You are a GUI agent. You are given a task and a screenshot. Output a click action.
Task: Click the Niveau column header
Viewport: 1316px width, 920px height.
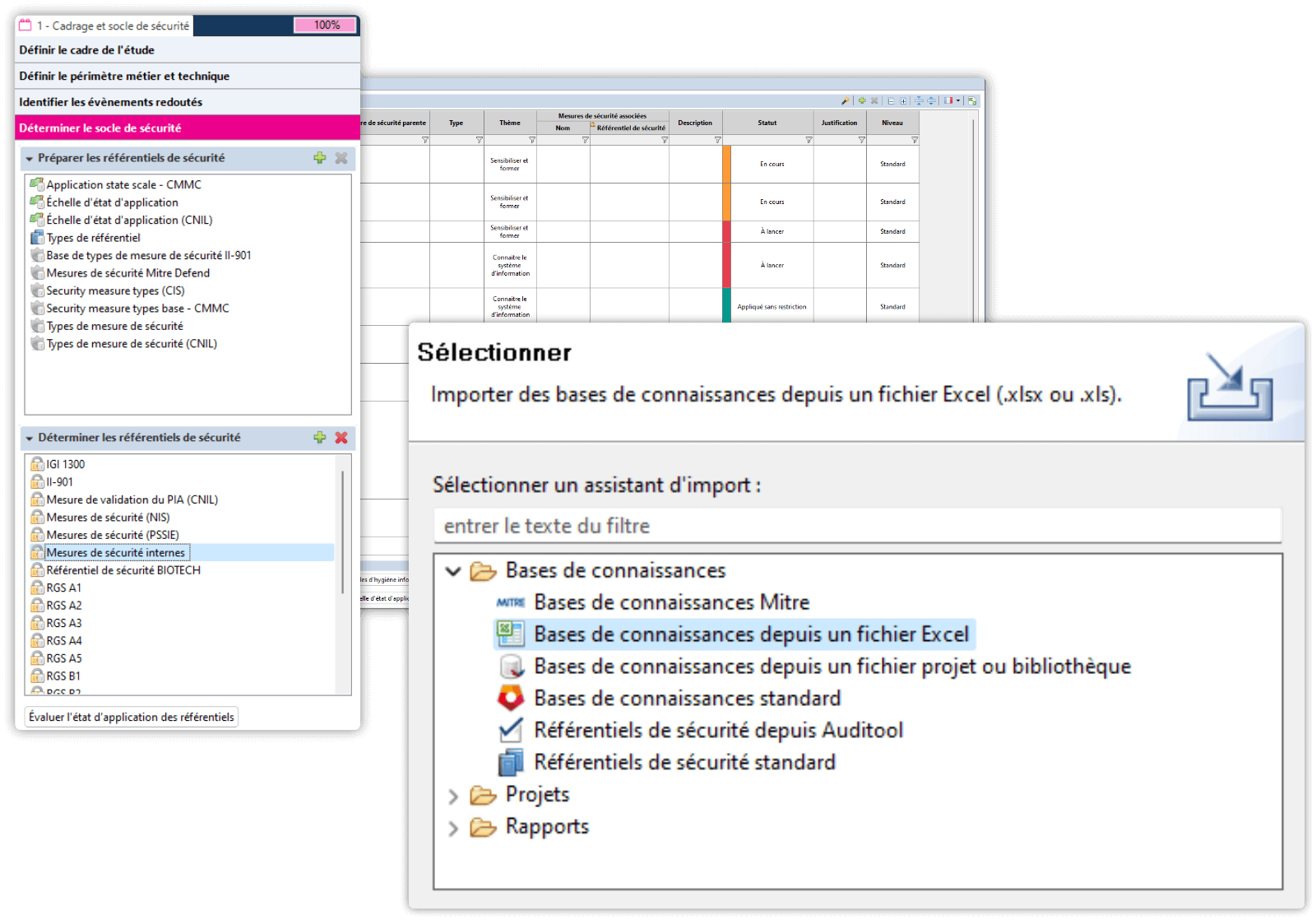892,123
